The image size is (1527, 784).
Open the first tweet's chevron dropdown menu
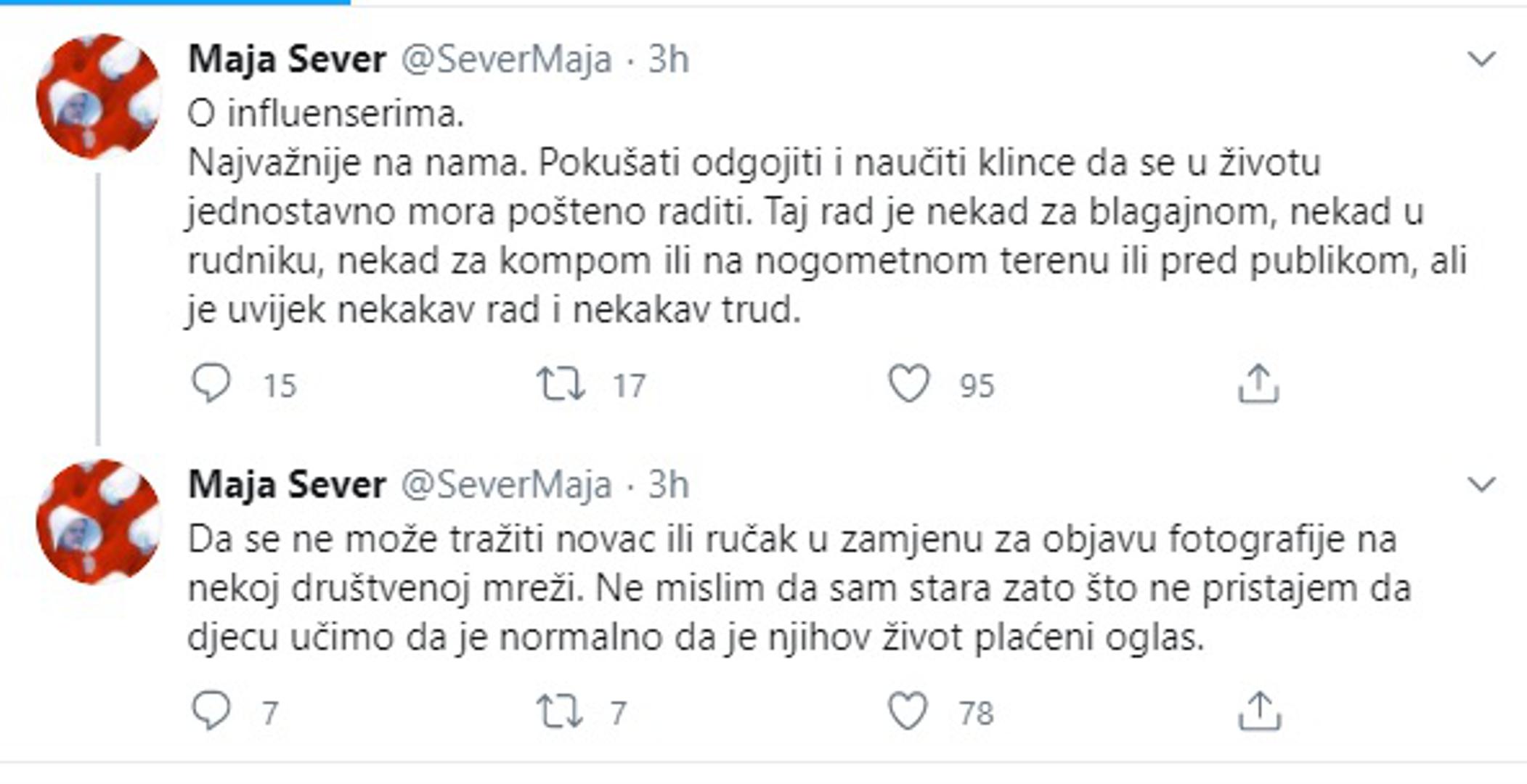(1481, 59)
